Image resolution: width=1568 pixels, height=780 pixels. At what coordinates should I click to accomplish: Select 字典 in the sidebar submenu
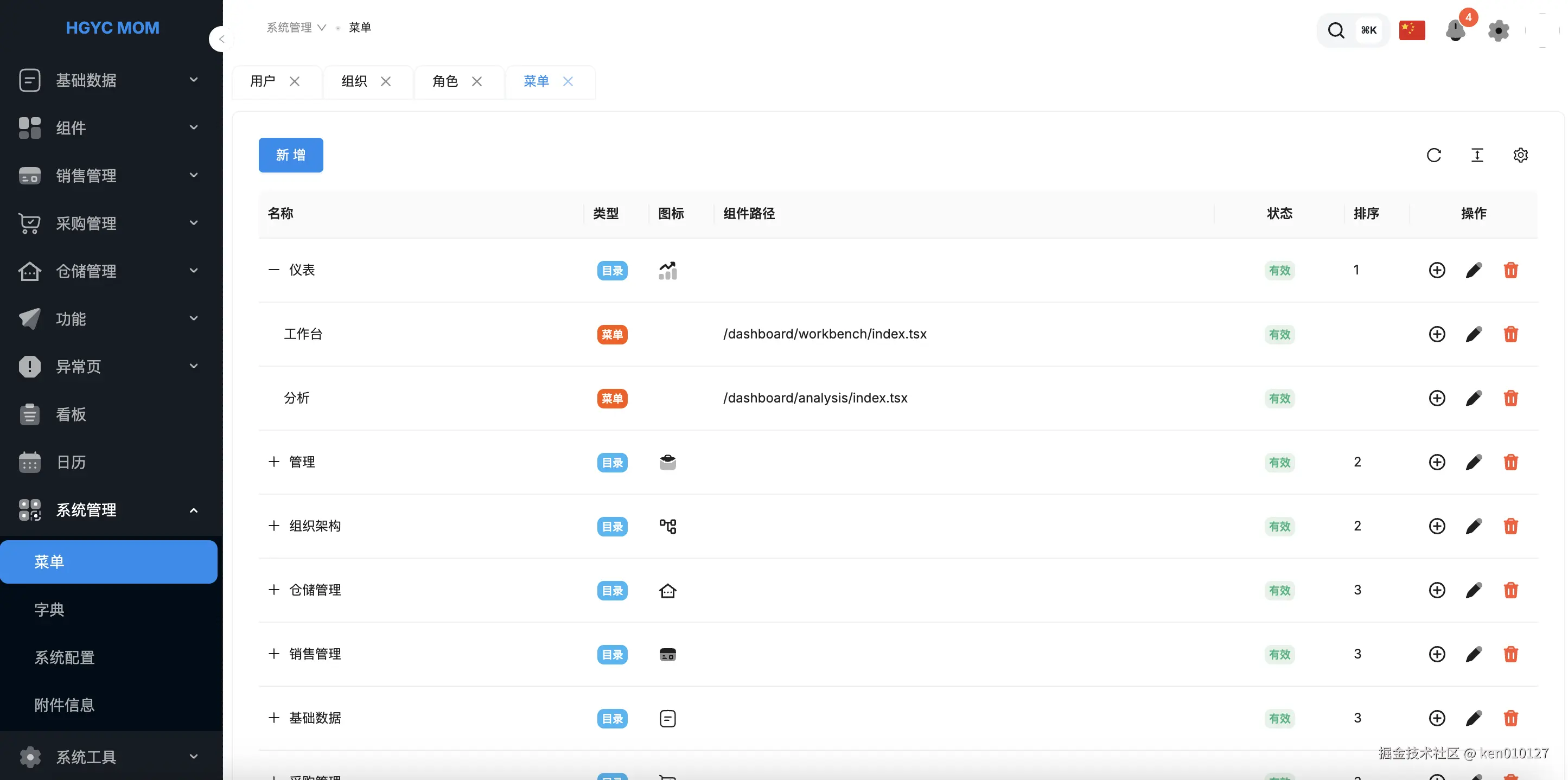(49, 610)
